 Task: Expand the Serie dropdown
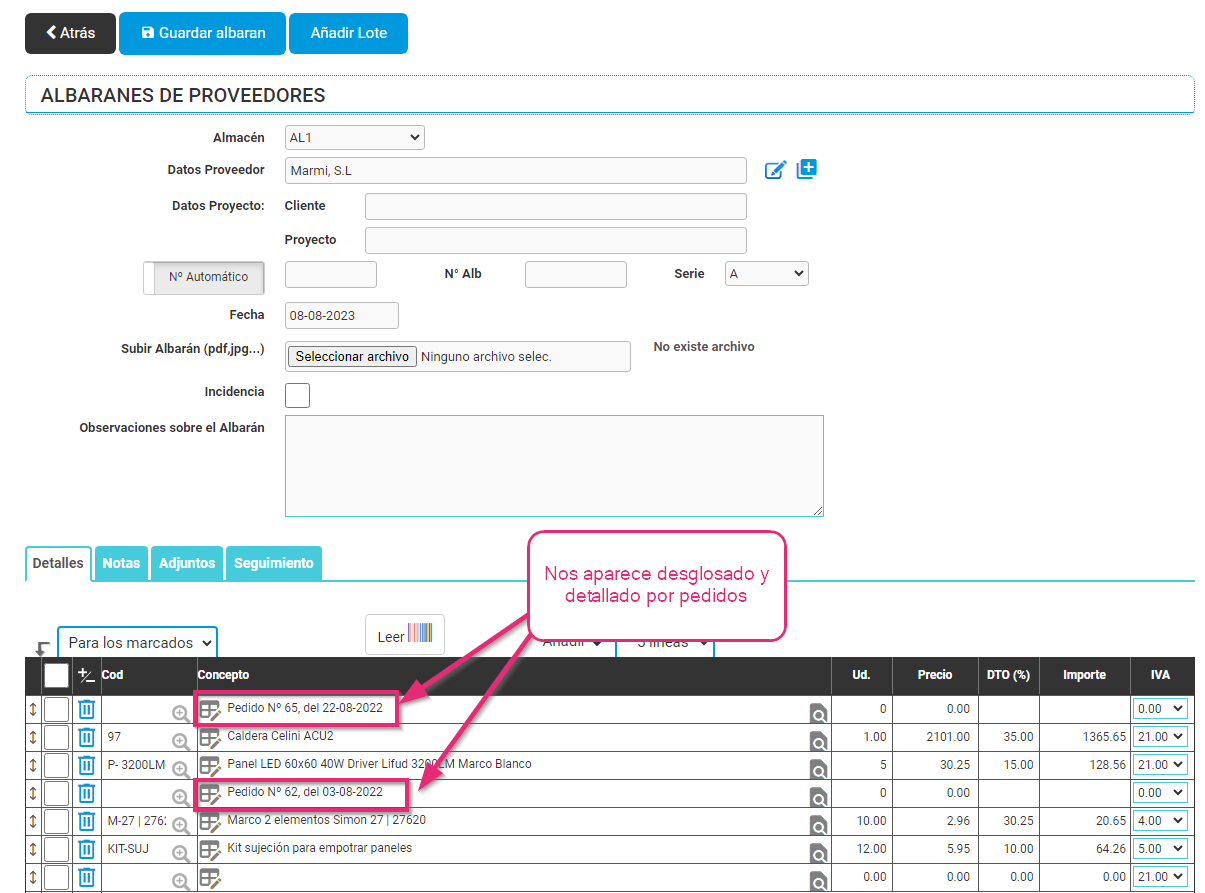(x=766, y=273)
